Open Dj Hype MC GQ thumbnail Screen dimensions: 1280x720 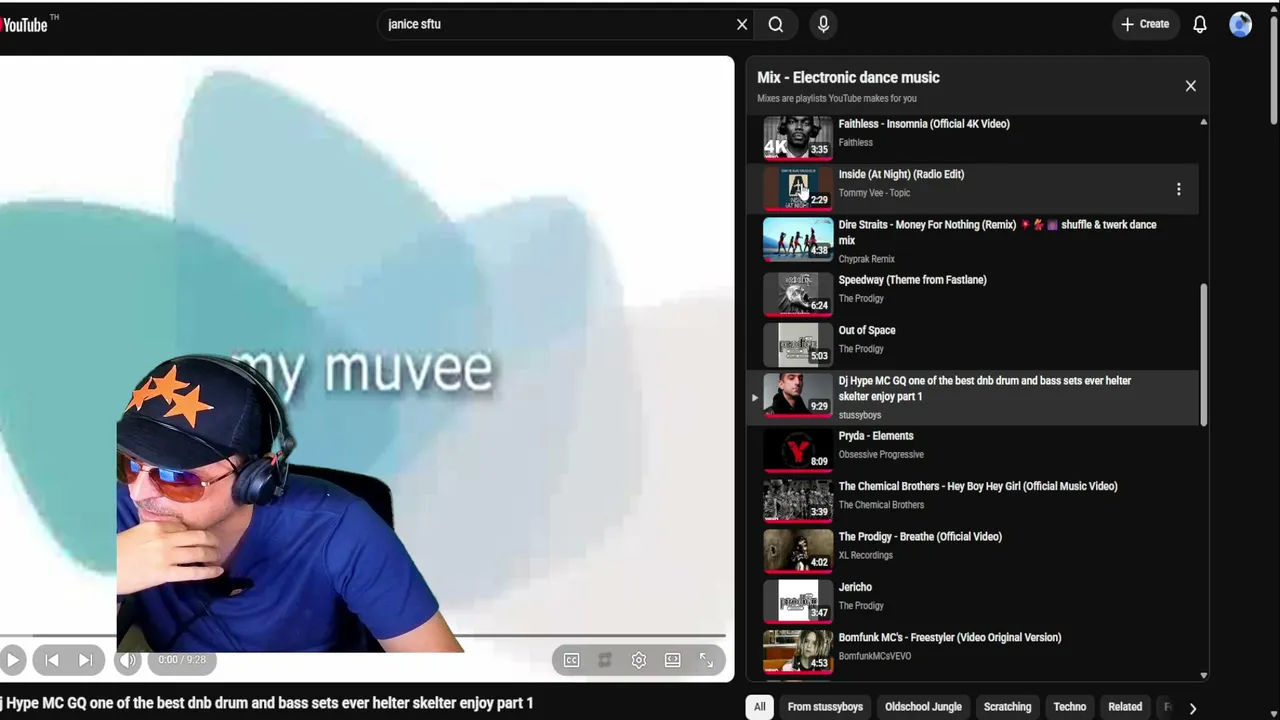[x=798, y=394]
